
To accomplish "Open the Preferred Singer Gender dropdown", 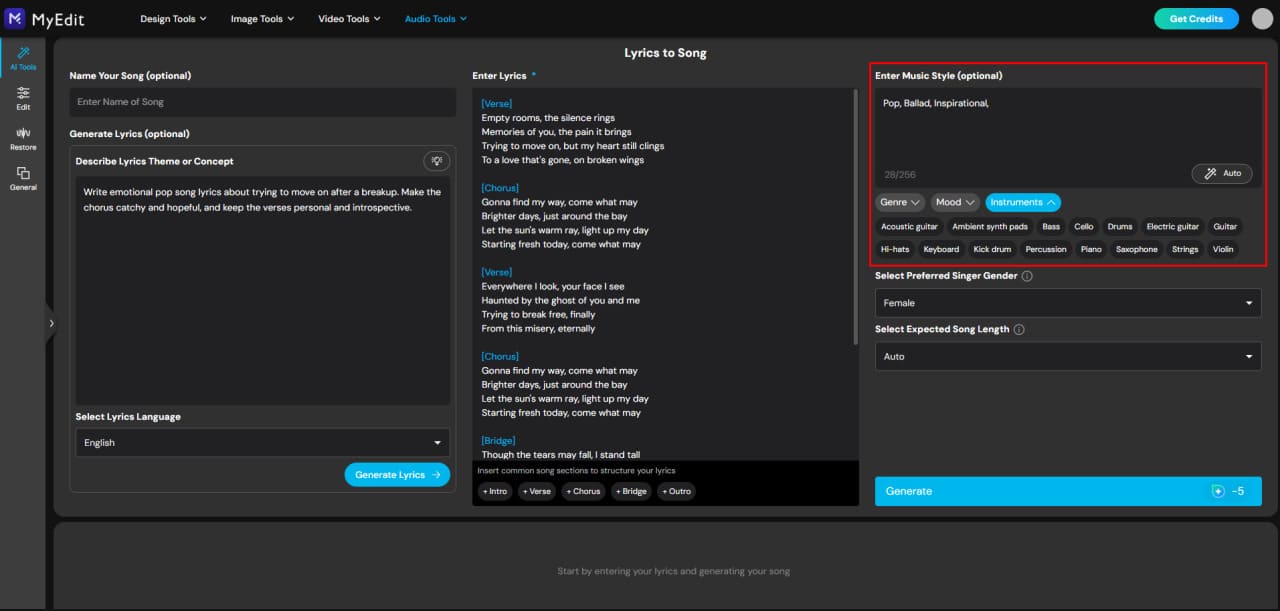I will click(x=1067, y=302).
